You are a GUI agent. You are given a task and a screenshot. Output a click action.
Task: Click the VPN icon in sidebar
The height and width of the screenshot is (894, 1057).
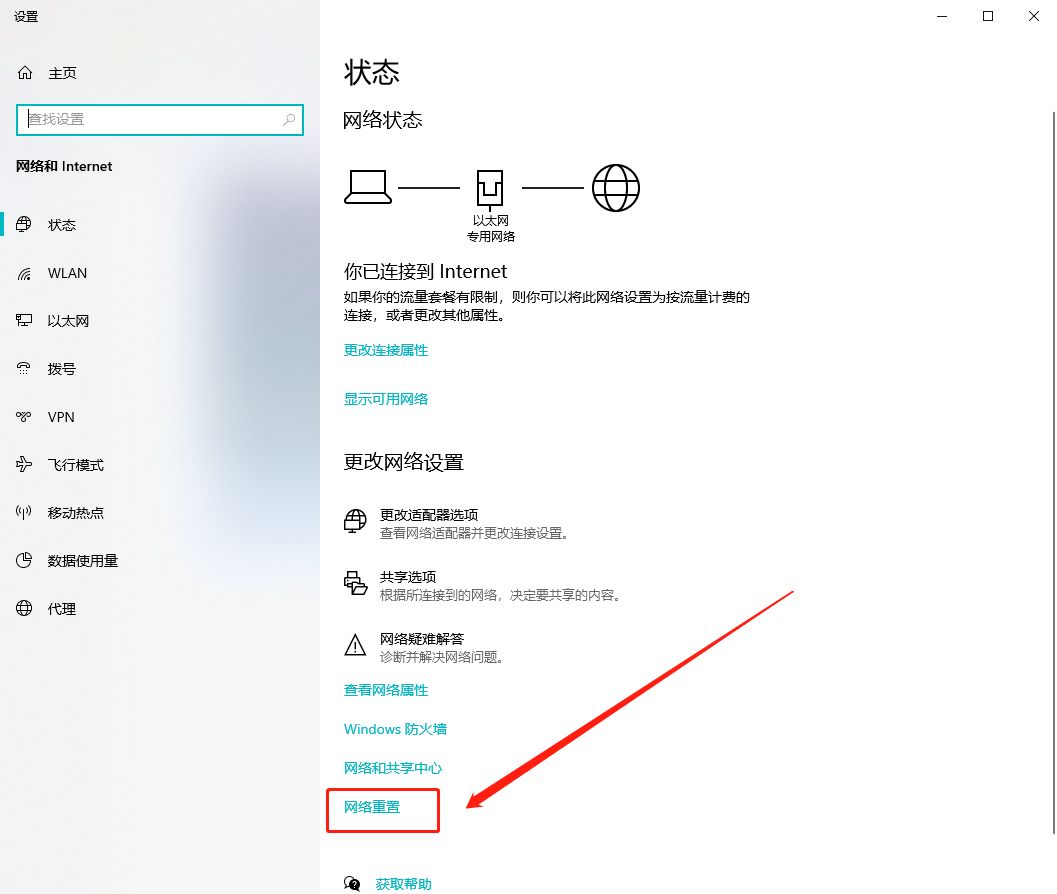(24, 417)
